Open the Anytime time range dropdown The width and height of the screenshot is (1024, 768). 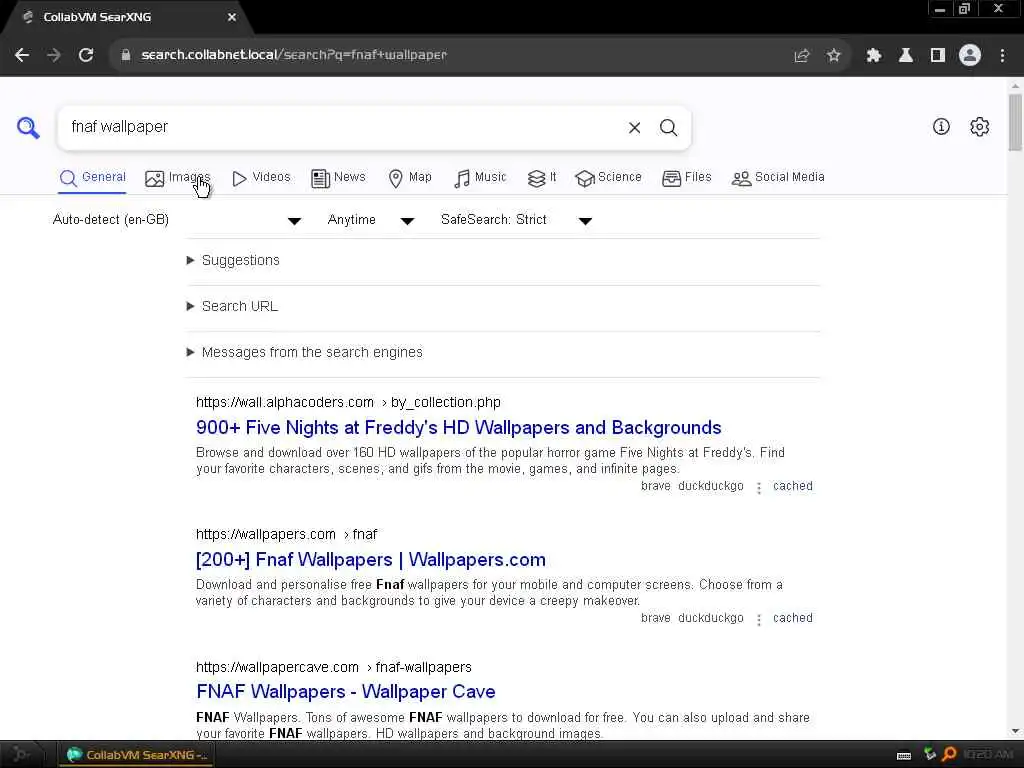pyautogui.click(x=370, y=220)
